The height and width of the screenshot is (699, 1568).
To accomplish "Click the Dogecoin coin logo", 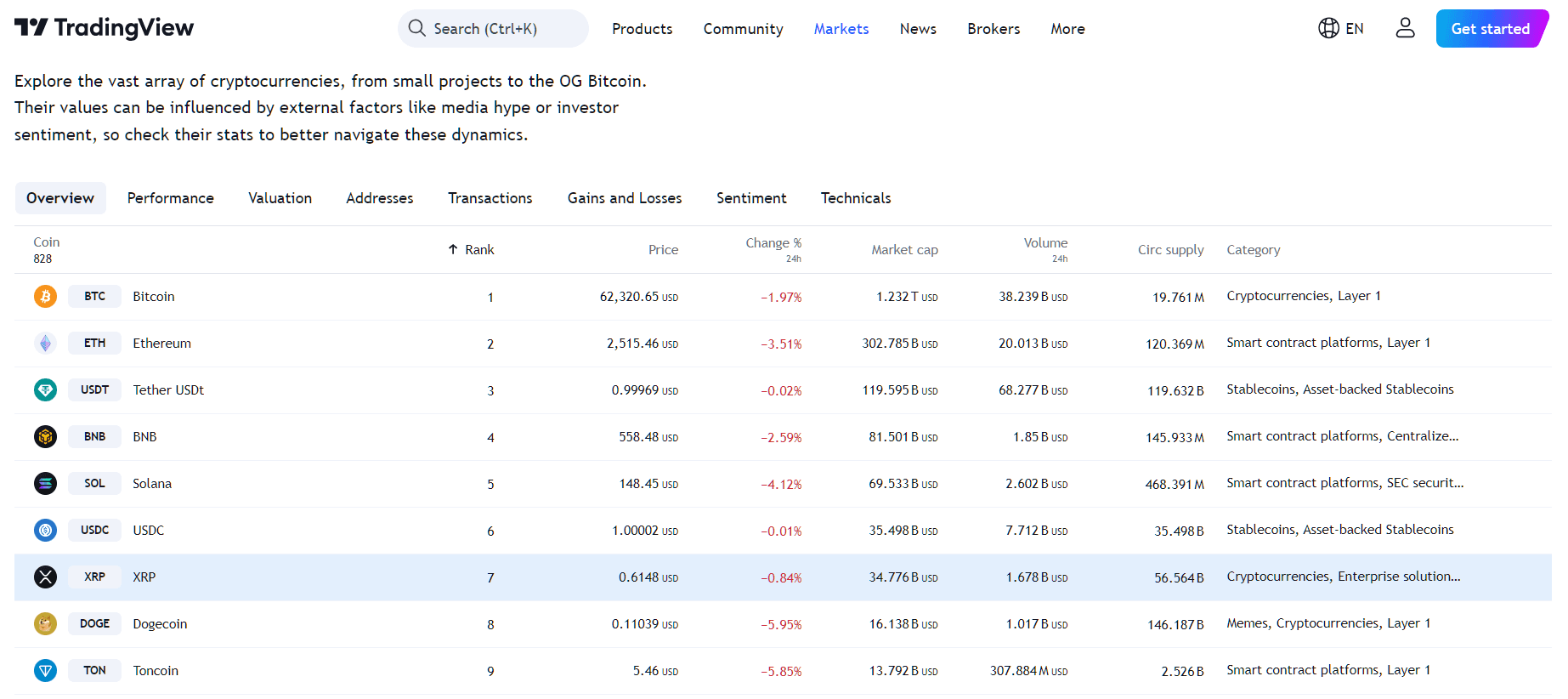I will [x=45, y=623].
